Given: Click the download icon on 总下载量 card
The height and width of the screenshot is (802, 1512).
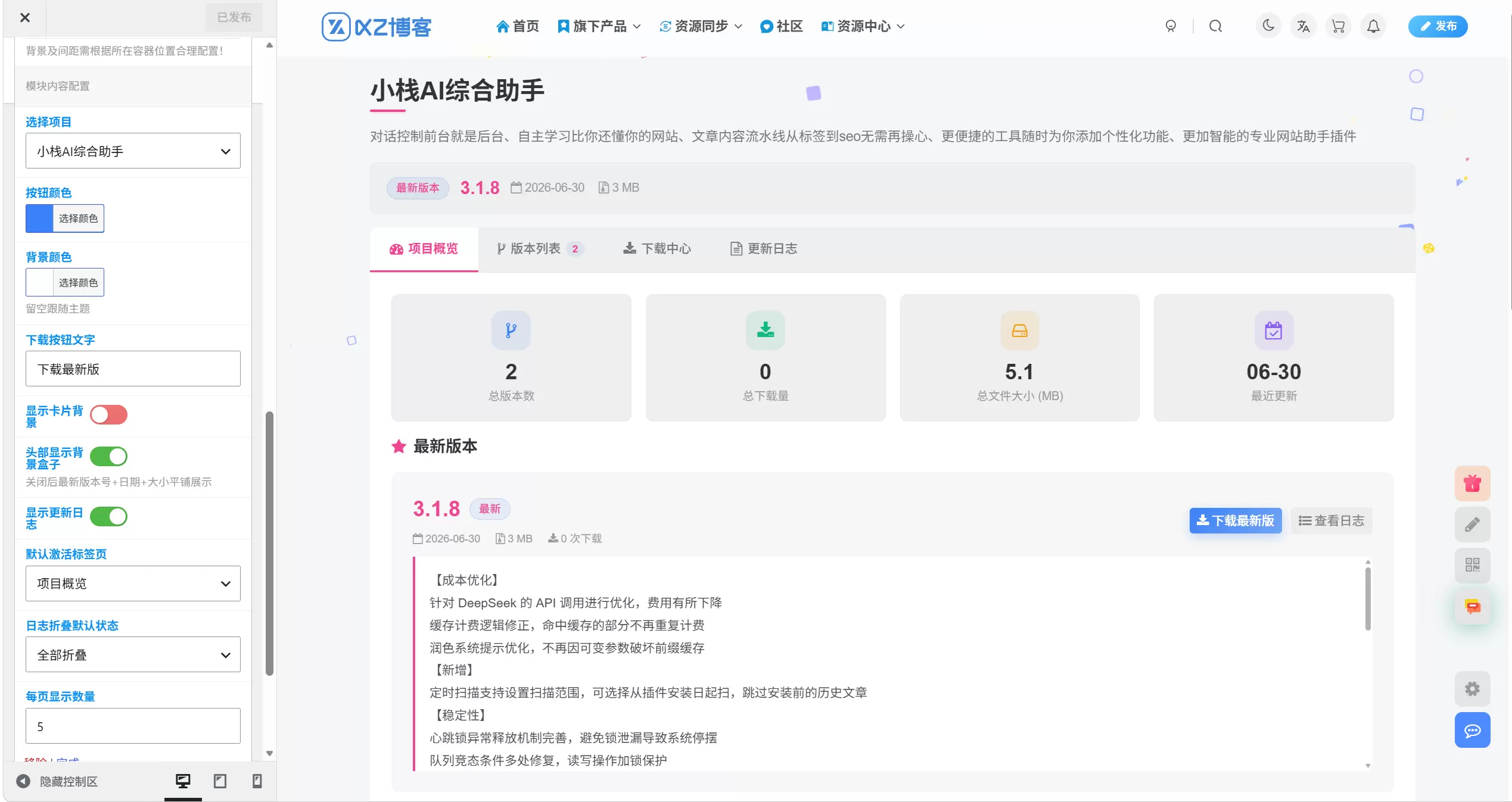Looking at the screenshot, I should click(766, 330).
